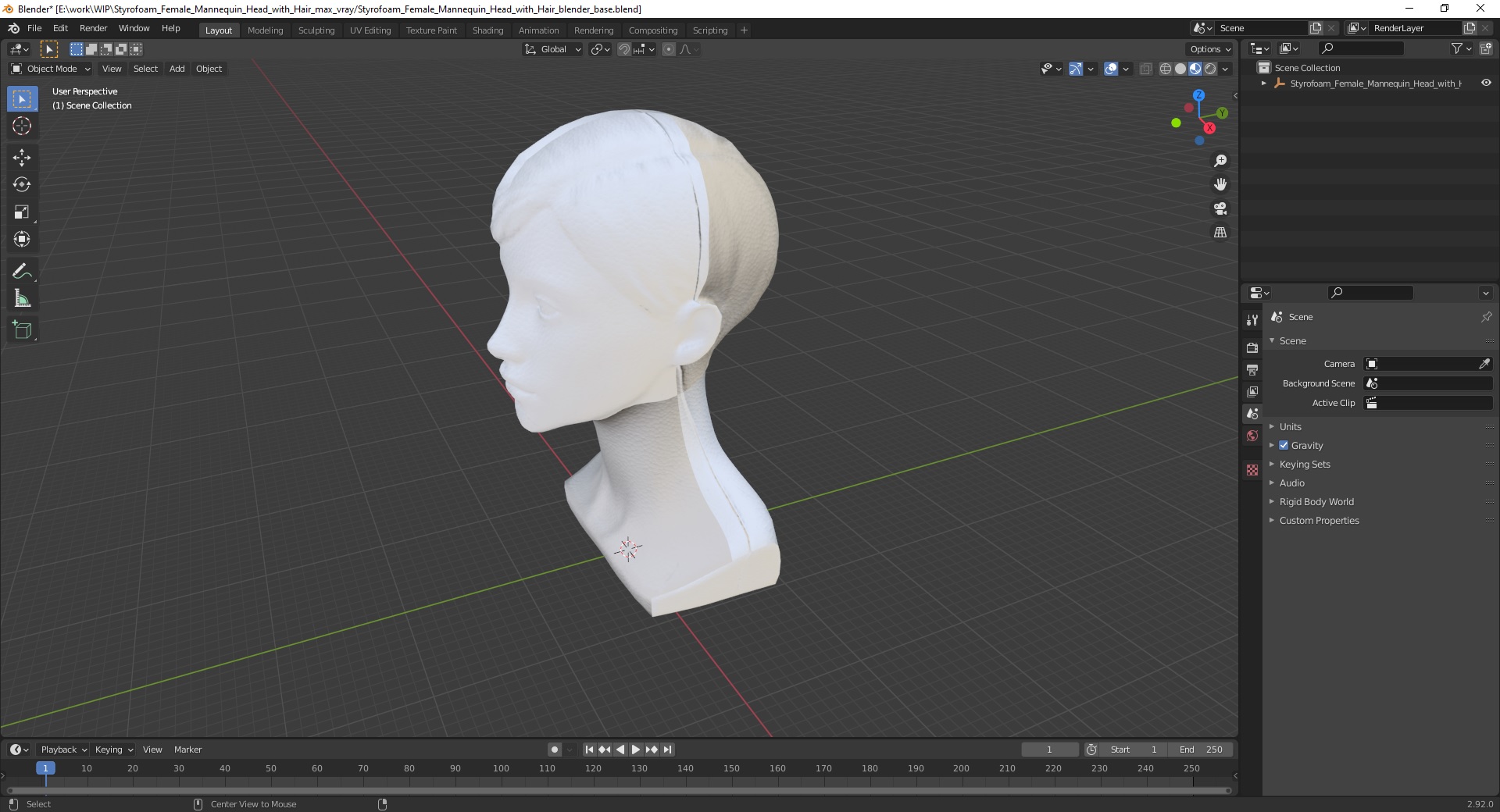Viewport: 1500px width, 812px height.
Task: Toggle camera view with the camera icon
Action: [1220, 208]
